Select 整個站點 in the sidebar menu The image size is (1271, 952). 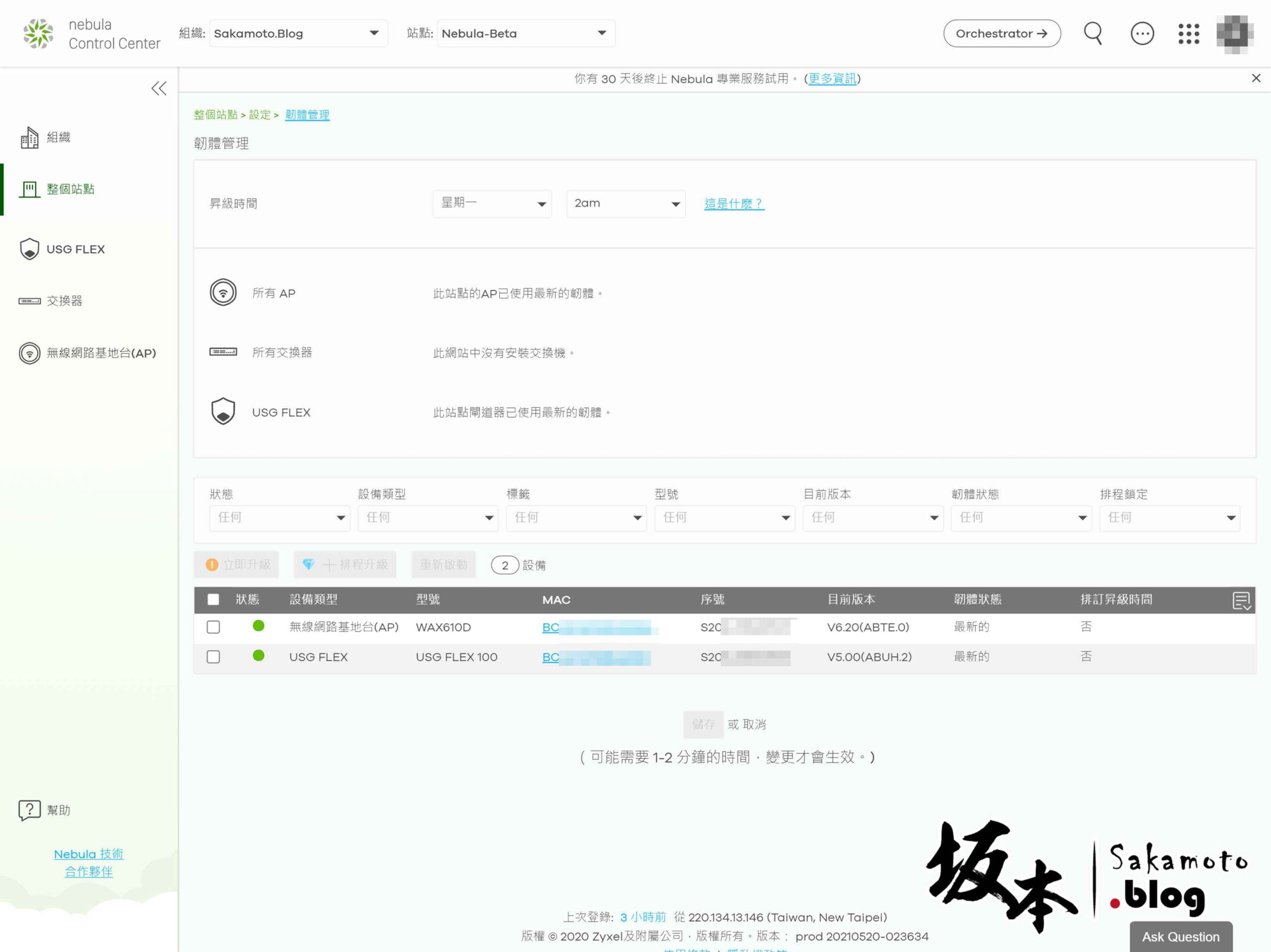pyautogui.click(x=71, y=189)
